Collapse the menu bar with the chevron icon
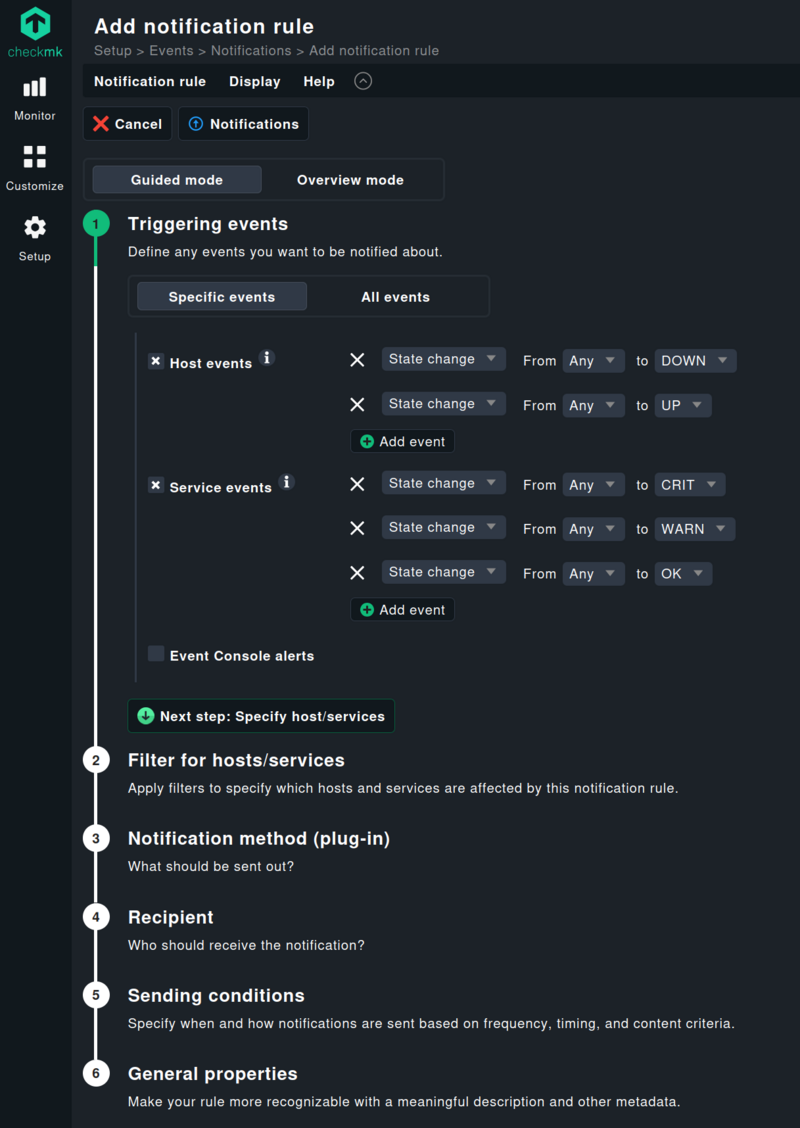The height and width of the screenshot is (1128, 800). 362,80
